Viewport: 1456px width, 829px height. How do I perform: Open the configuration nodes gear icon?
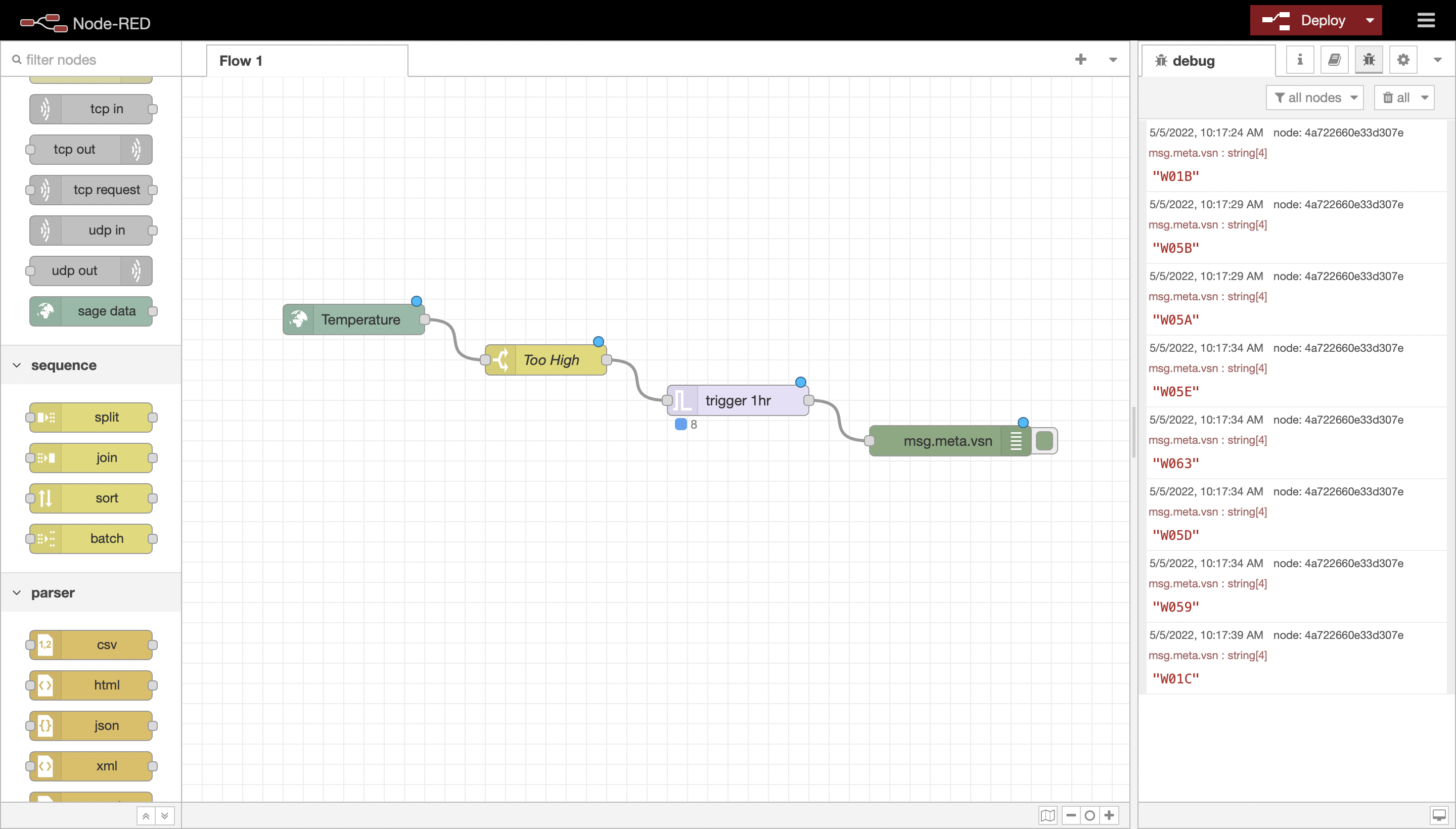[1403, 60]
